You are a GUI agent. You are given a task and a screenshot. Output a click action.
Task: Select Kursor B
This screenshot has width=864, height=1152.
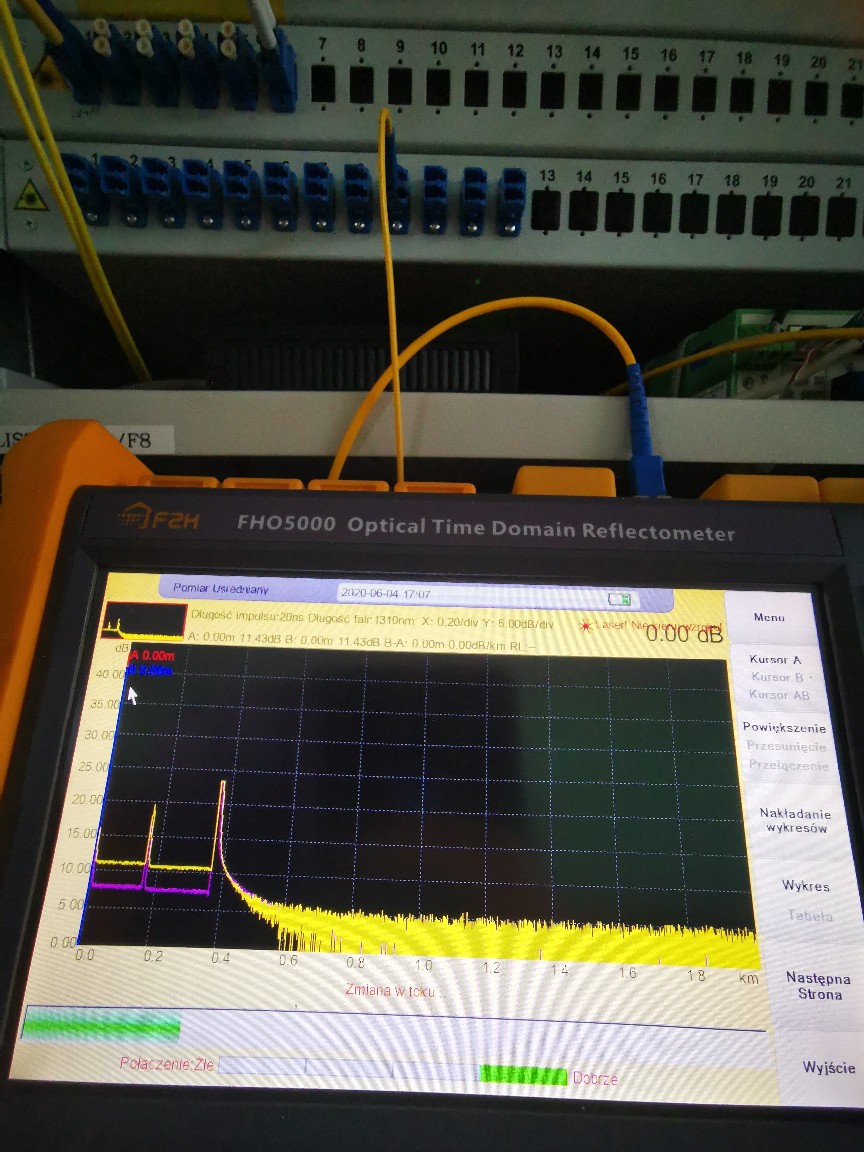tap(779, 677)
